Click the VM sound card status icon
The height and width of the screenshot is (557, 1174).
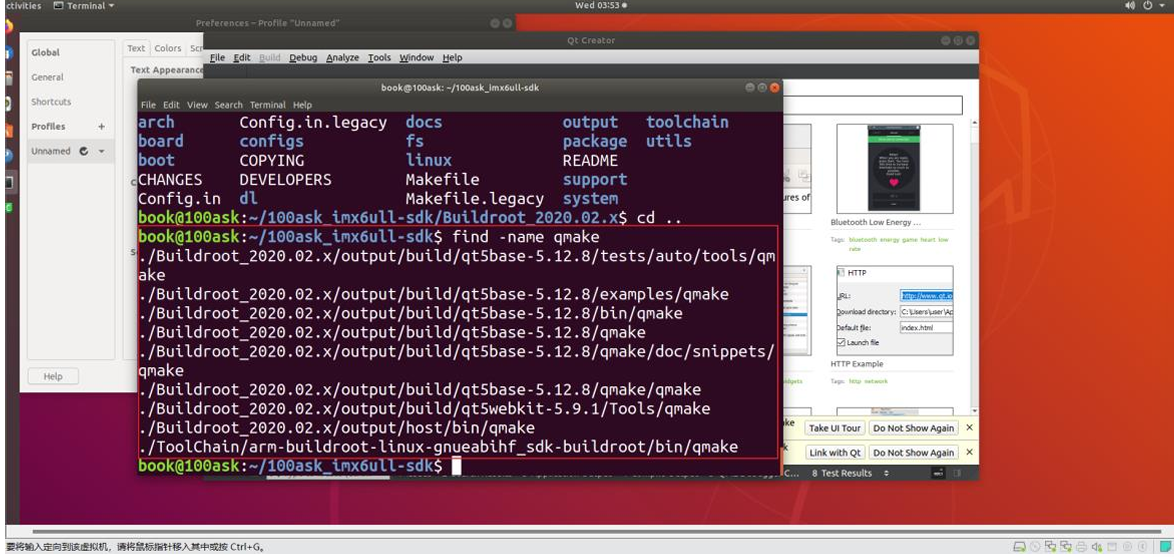1097,547
